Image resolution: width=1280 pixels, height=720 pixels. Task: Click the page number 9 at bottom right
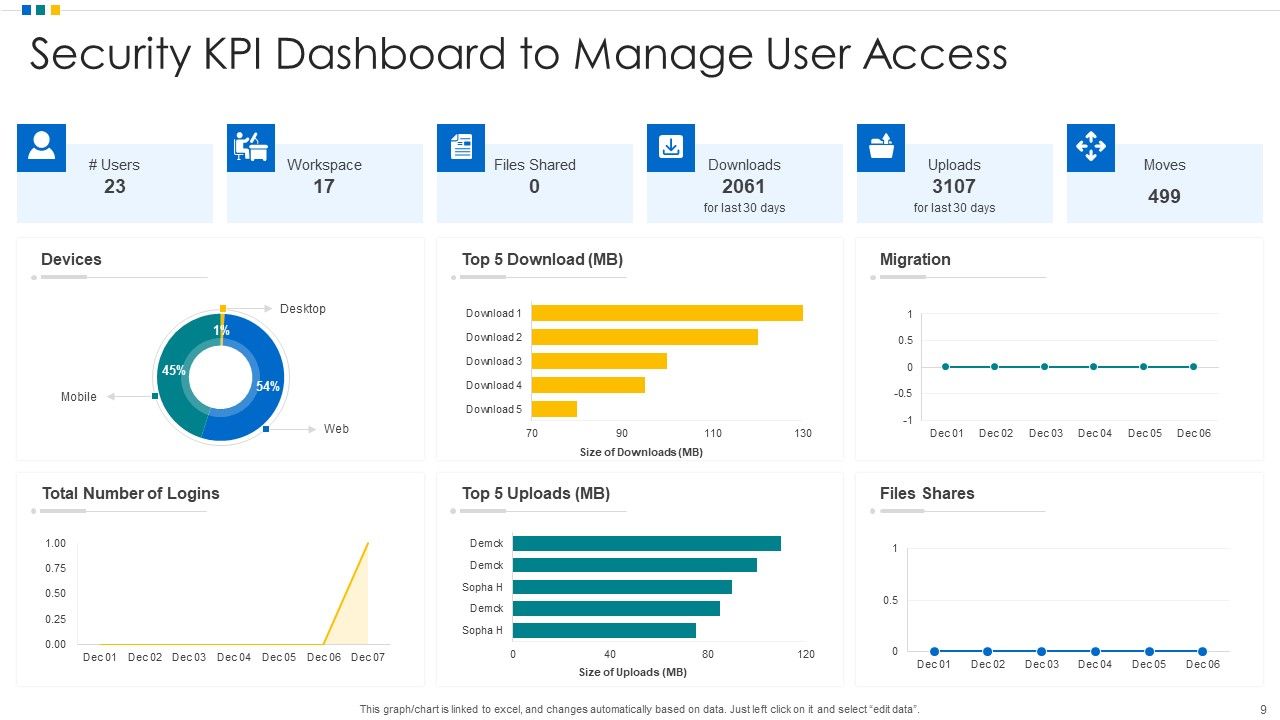[x=1264, y=709]
